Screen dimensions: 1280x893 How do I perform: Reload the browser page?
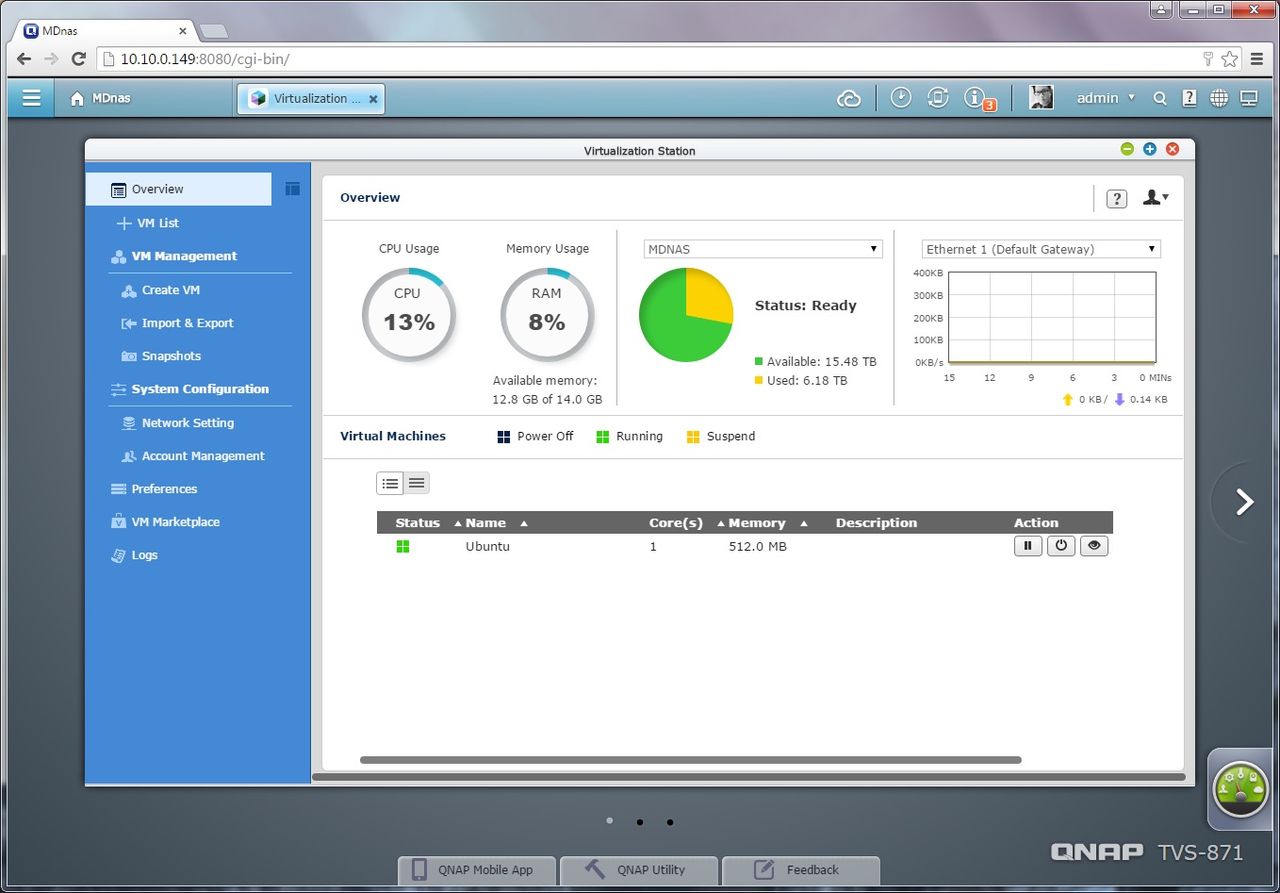(79, 59)
